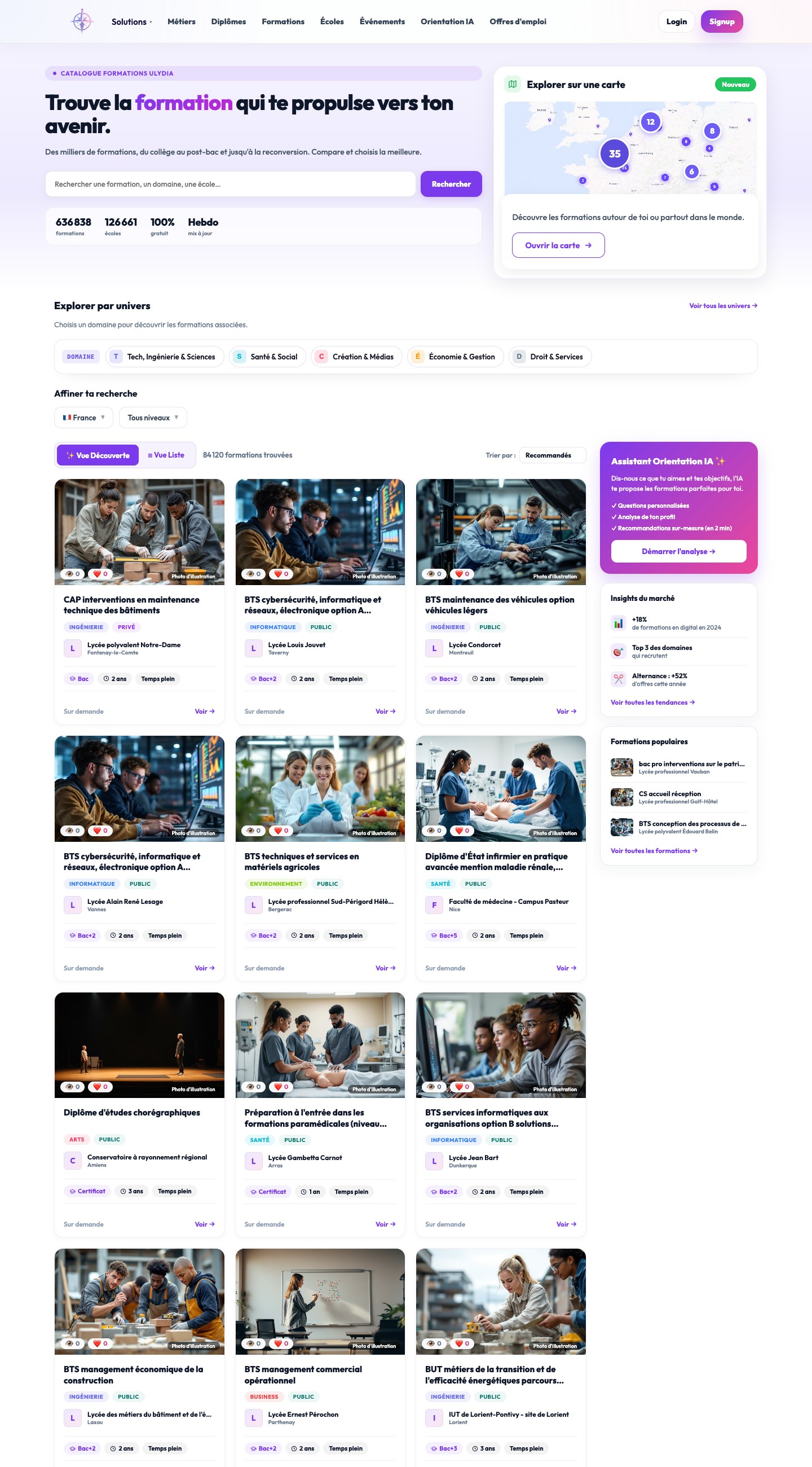
Task: Click the Rechercher button
Action: click(x=451, y=184)
